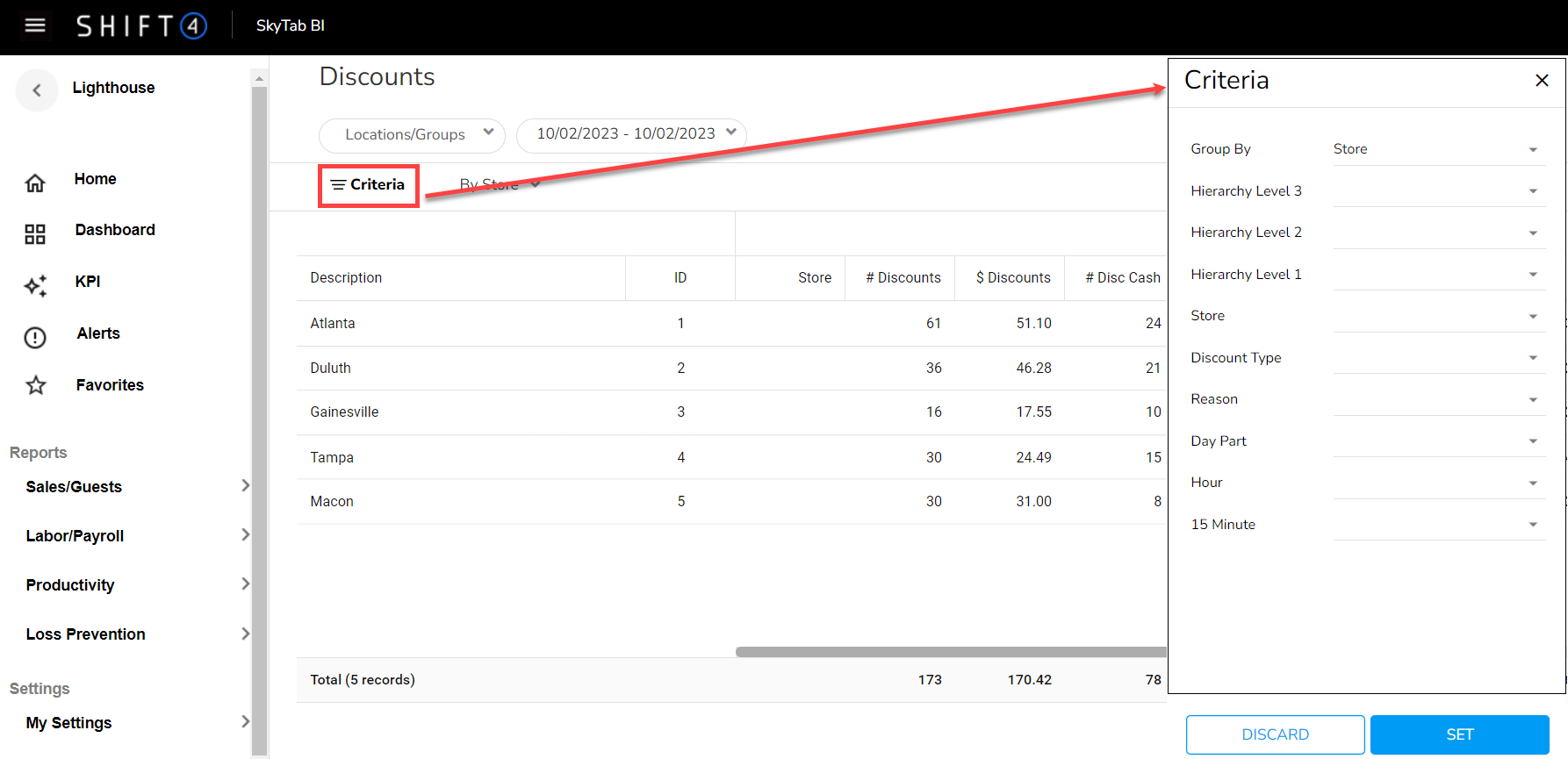The height and width of the screenshot is (759, 1568).
Task: Open the date range picker
Action: [631, 134]
